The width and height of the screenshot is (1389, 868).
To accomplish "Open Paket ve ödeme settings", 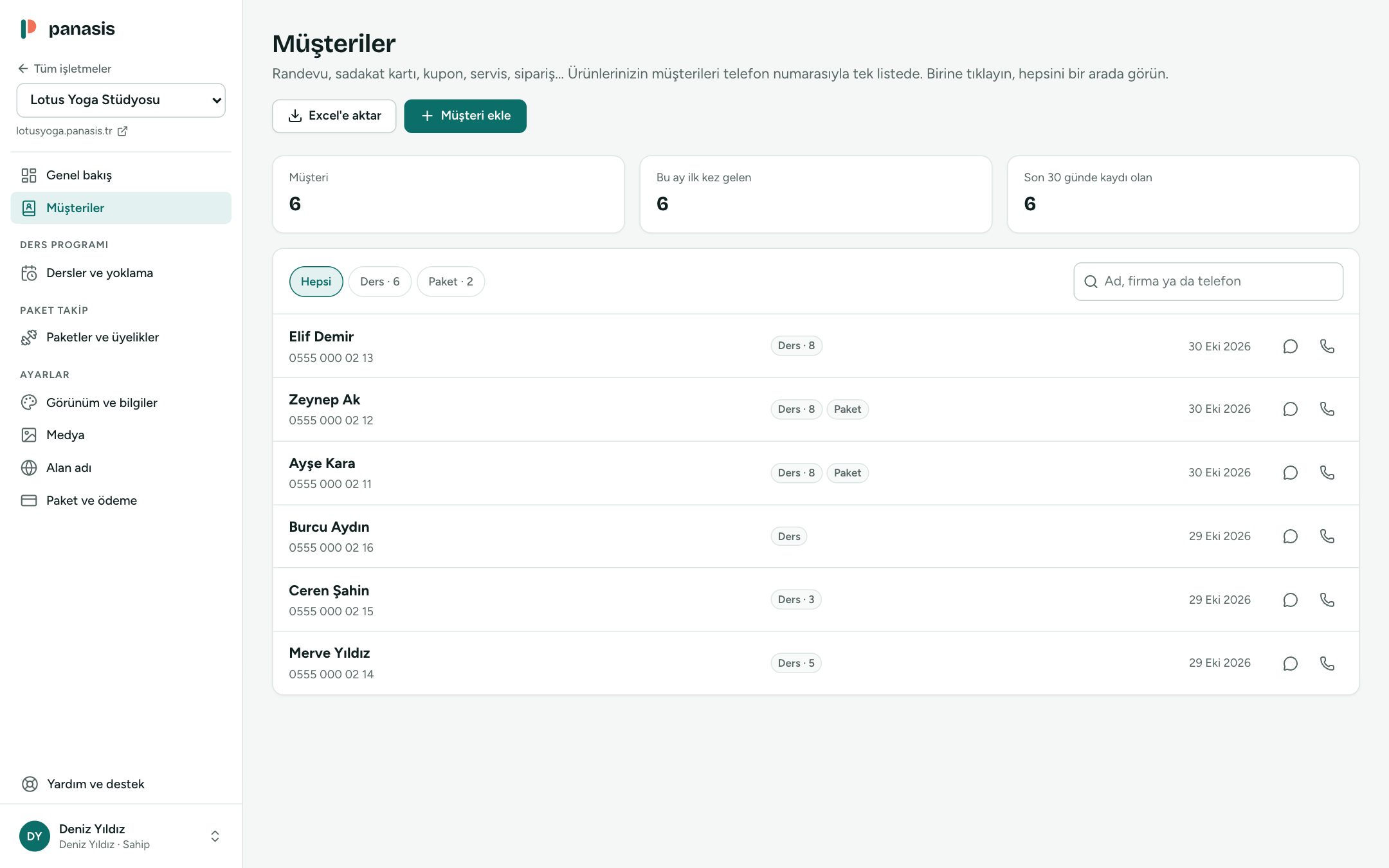I will 121,500.
